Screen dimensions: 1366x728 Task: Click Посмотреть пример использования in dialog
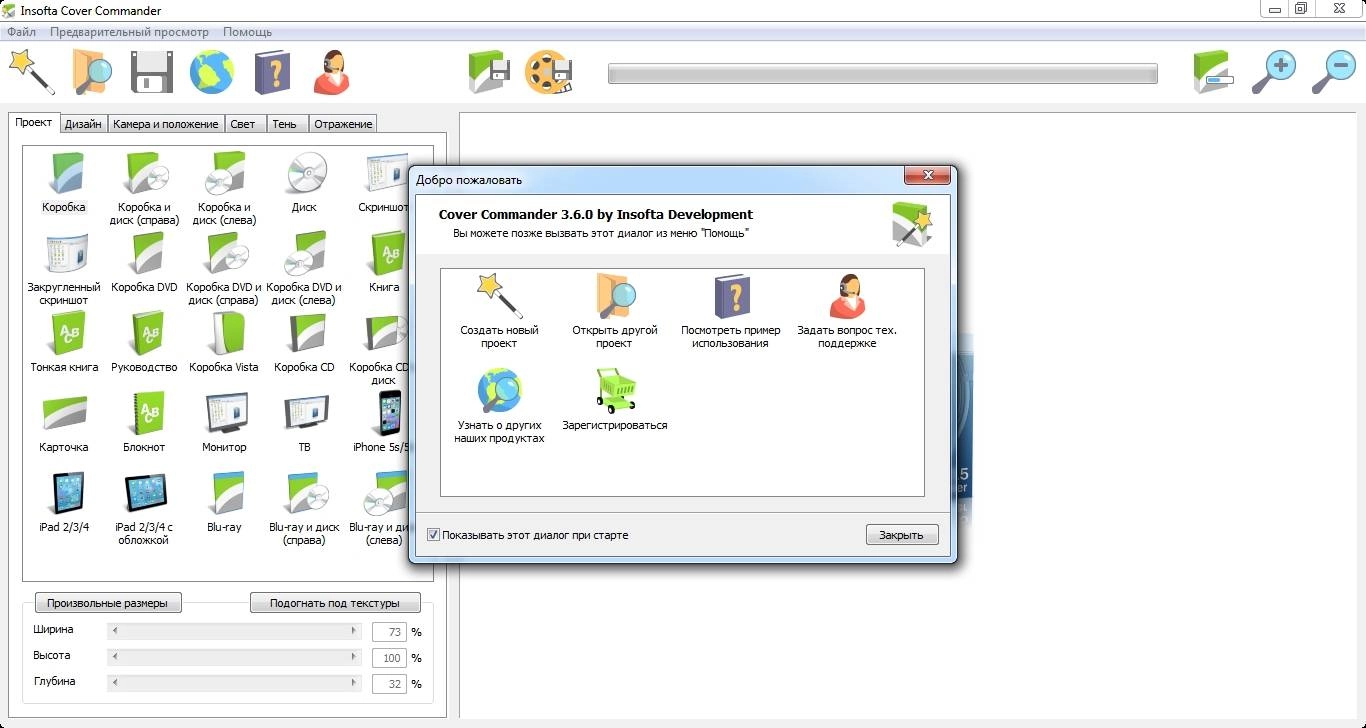[x=731, y=311]
